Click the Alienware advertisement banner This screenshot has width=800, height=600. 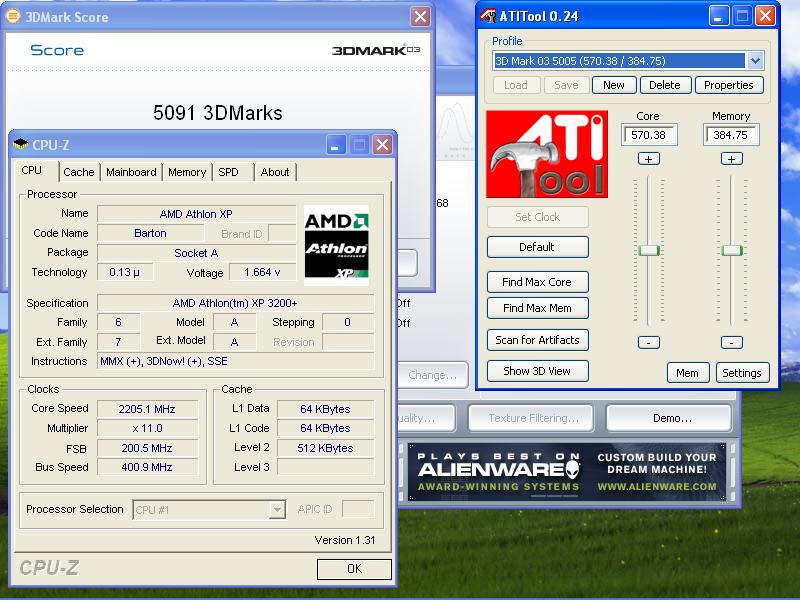[567, 472]
